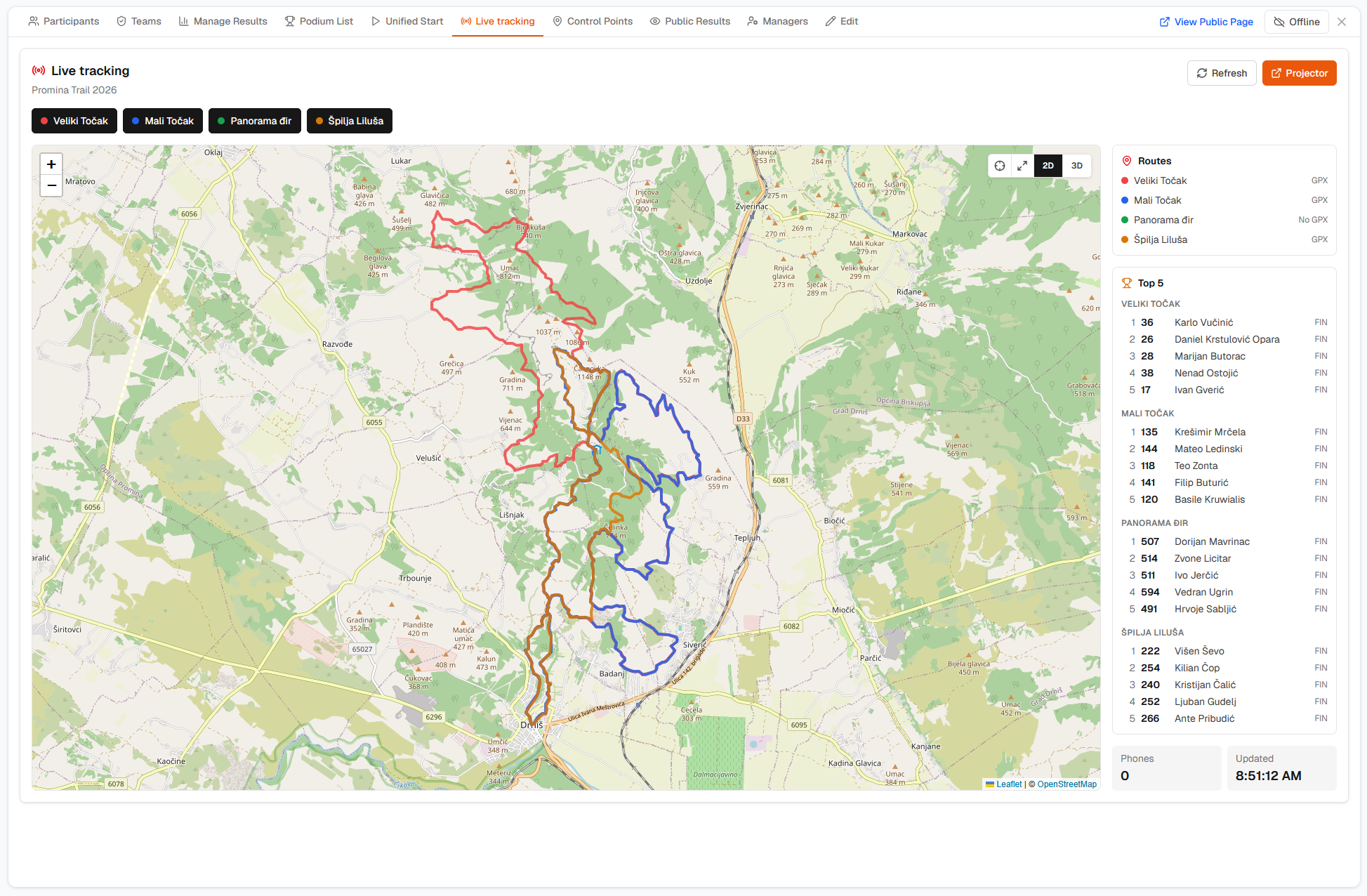Screen dimensions: 1367x896
Task: Select runner Vedran Ugrin
Action: tap(1224, 592)
